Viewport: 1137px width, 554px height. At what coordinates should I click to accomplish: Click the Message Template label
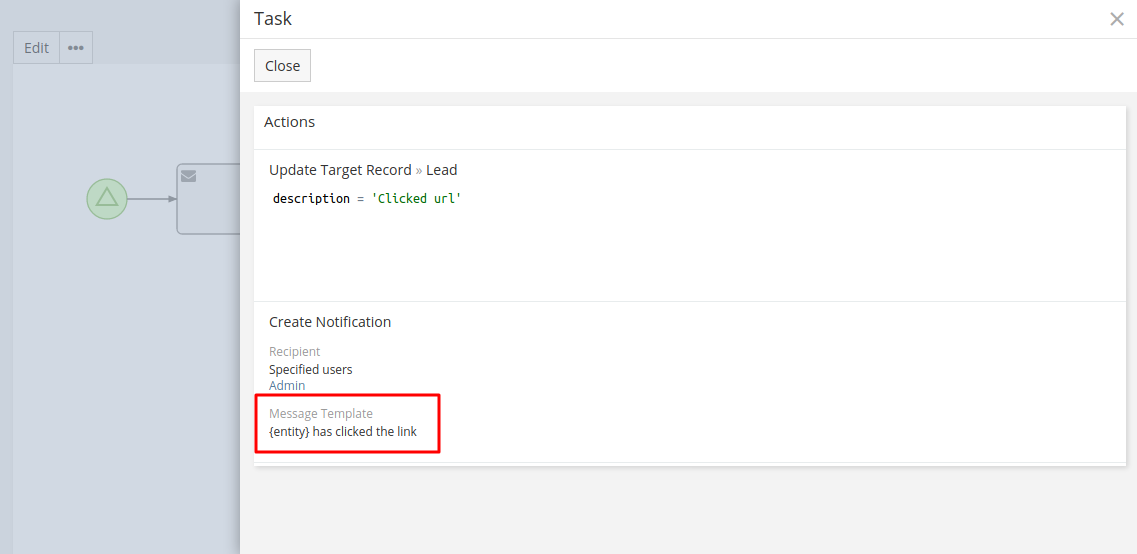pyautogui.click(x=321, y=413)
